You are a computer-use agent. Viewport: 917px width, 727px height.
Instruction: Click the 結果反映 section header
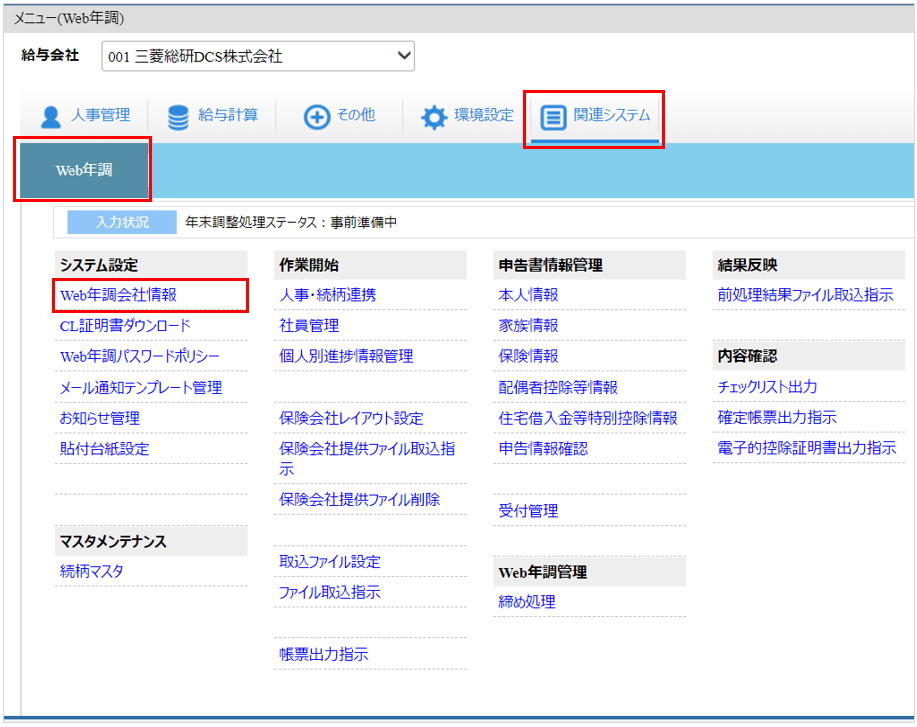809,265
